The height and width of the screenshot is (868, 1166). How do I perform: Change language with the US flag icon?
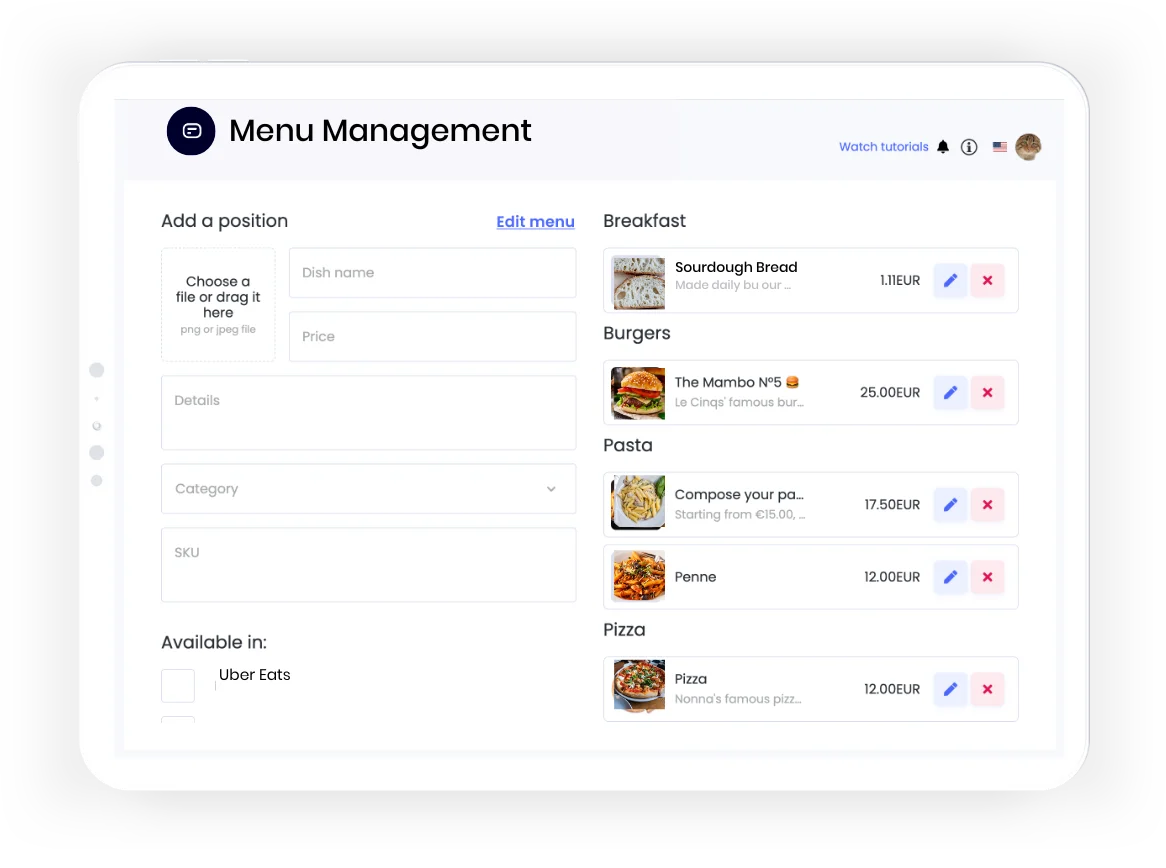point(999,147)
